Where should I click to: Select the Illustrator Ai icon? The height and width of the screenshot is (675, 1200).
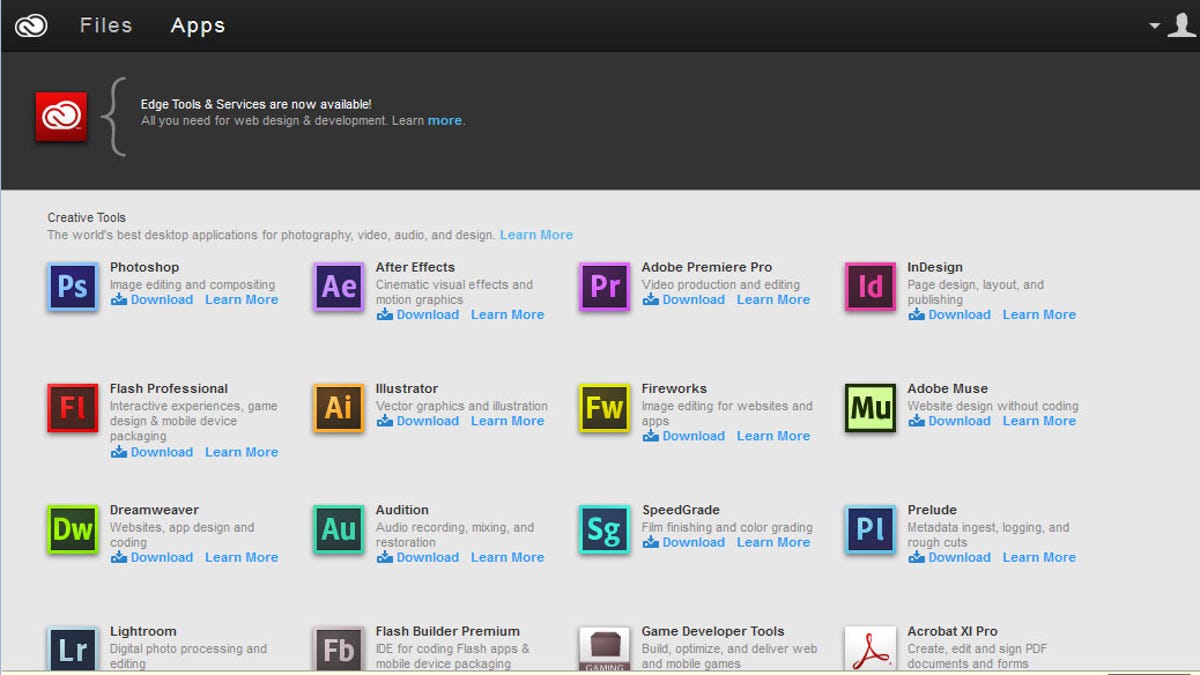pos(339,408)
